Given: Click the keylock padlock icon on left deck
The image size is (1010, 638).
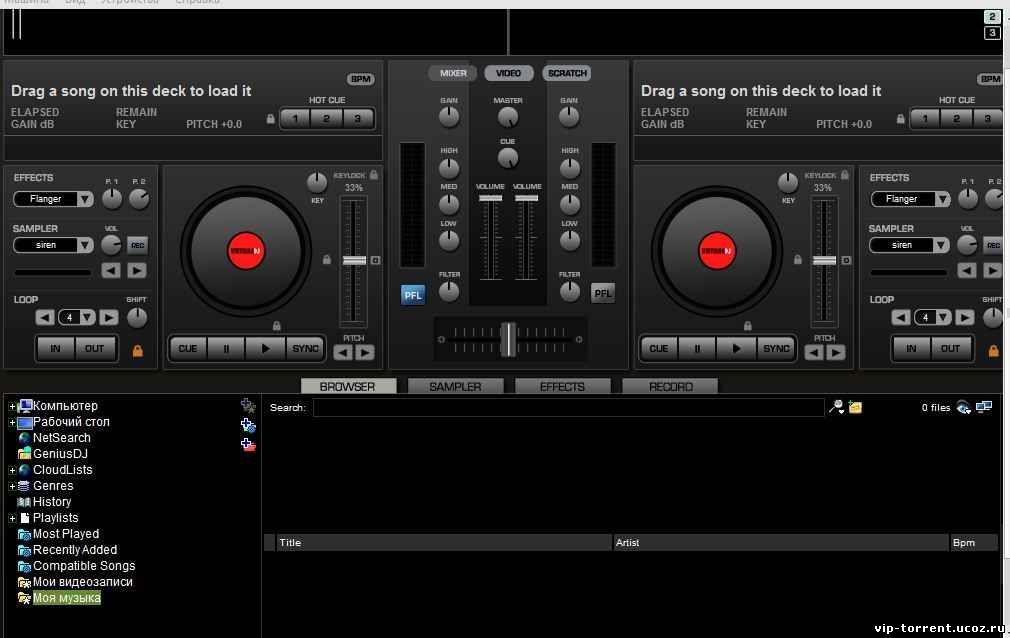Looking at the screenshot, I should pos(374,175).
